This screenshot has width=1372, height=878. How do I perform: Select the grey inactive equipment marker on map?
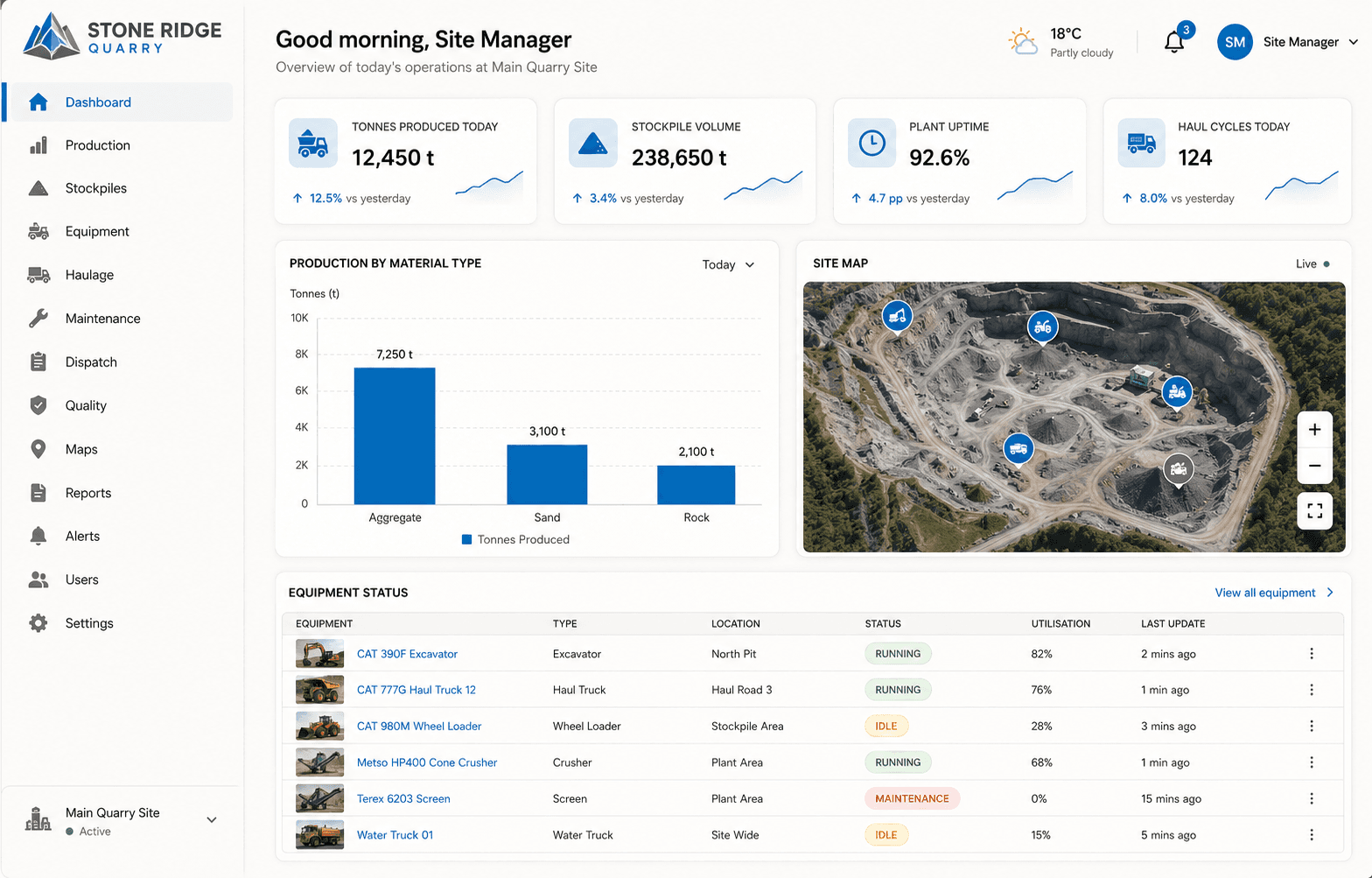pyautogui.click(x=1179, y=470)
